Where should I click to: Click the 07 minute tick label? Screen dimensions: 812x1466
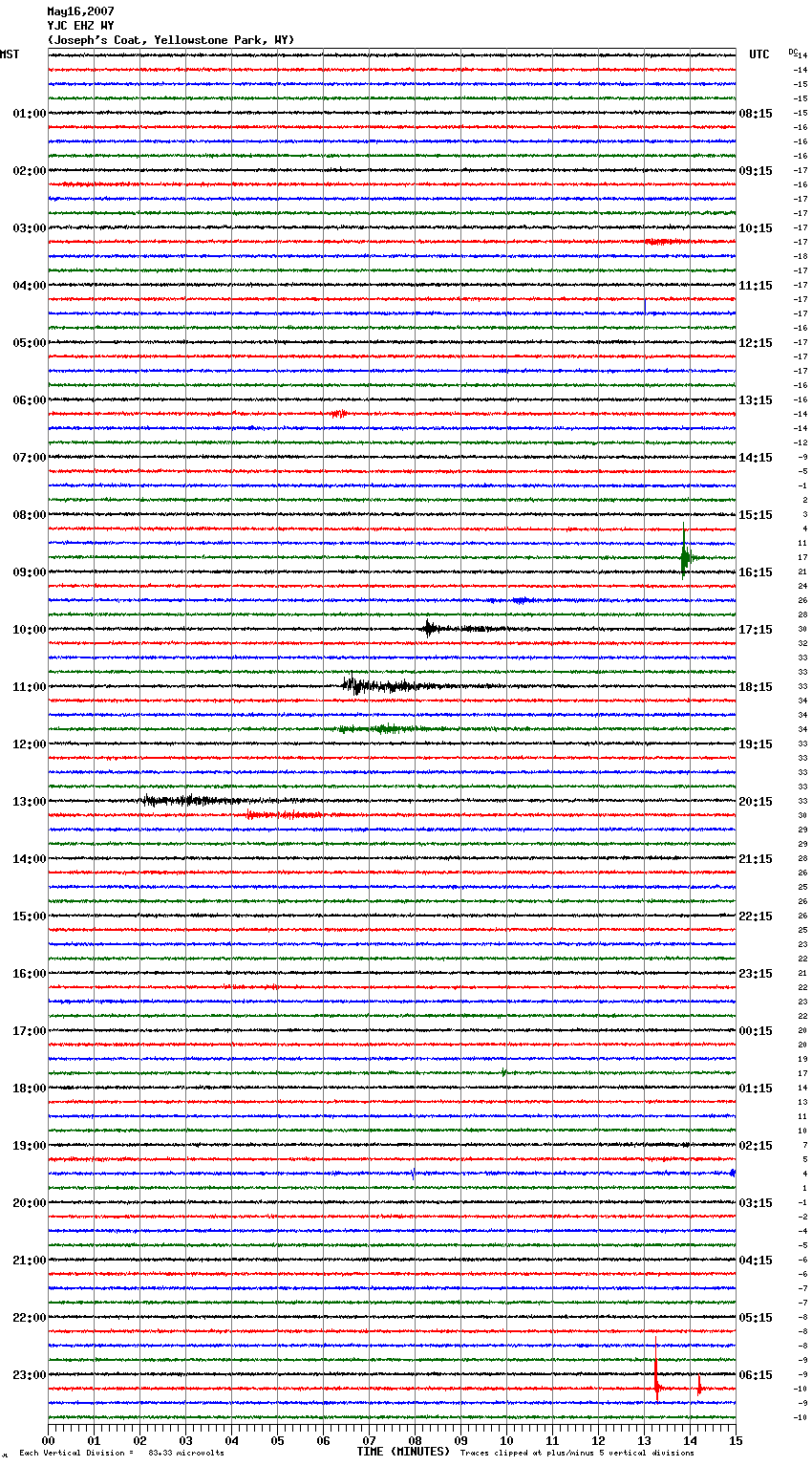[x=369, y=1440]
